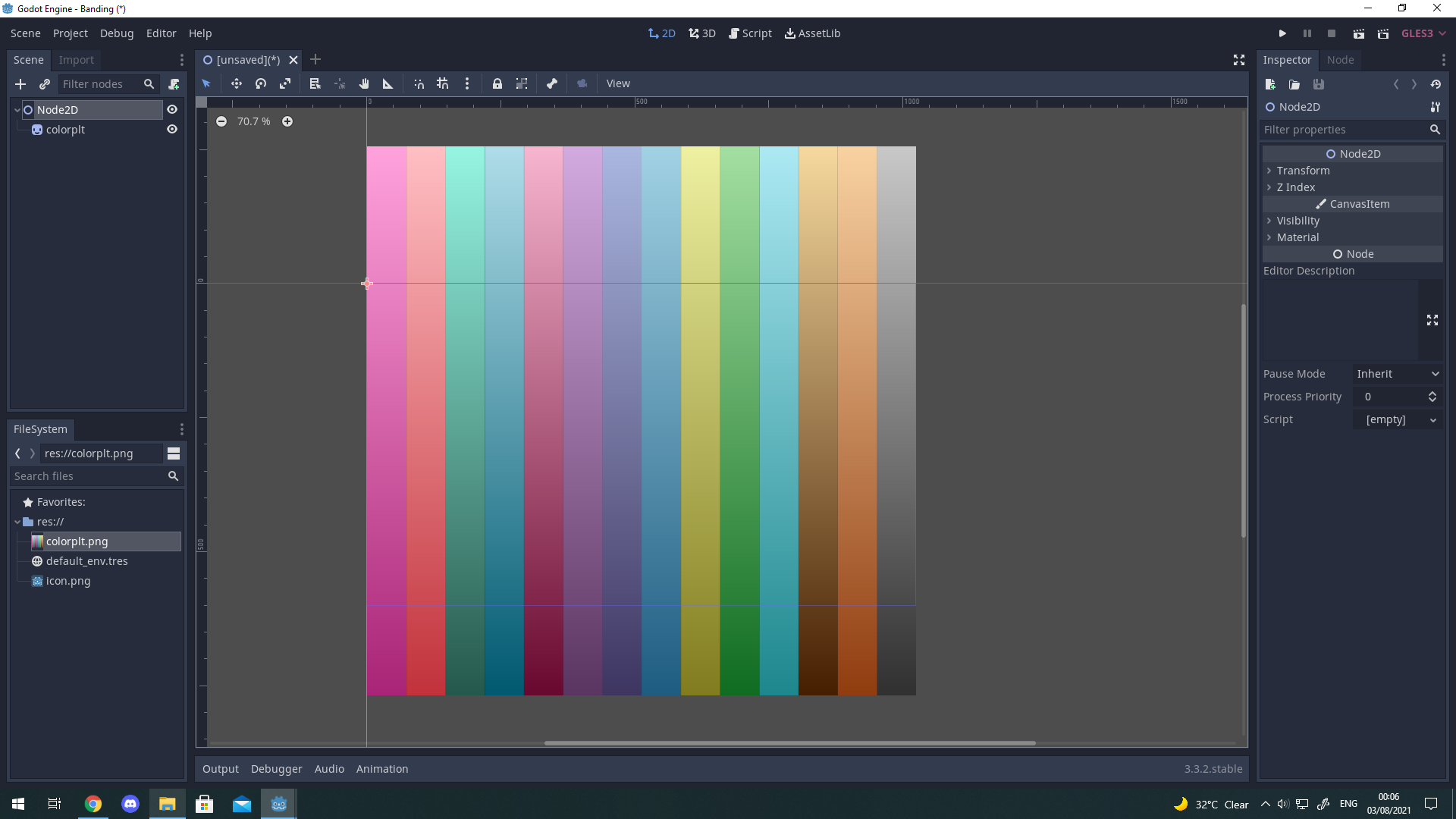1456x819 pixels.
Task: Zoom out the viewport with minus button
Action: click(221, 121)
